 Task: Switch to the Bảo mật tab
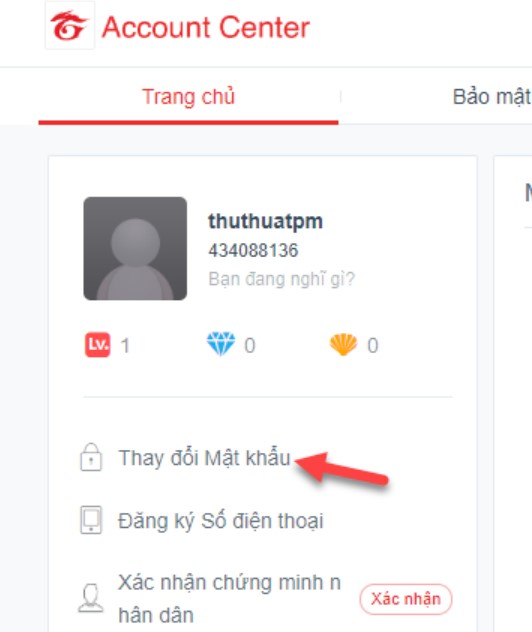(492, 97)
